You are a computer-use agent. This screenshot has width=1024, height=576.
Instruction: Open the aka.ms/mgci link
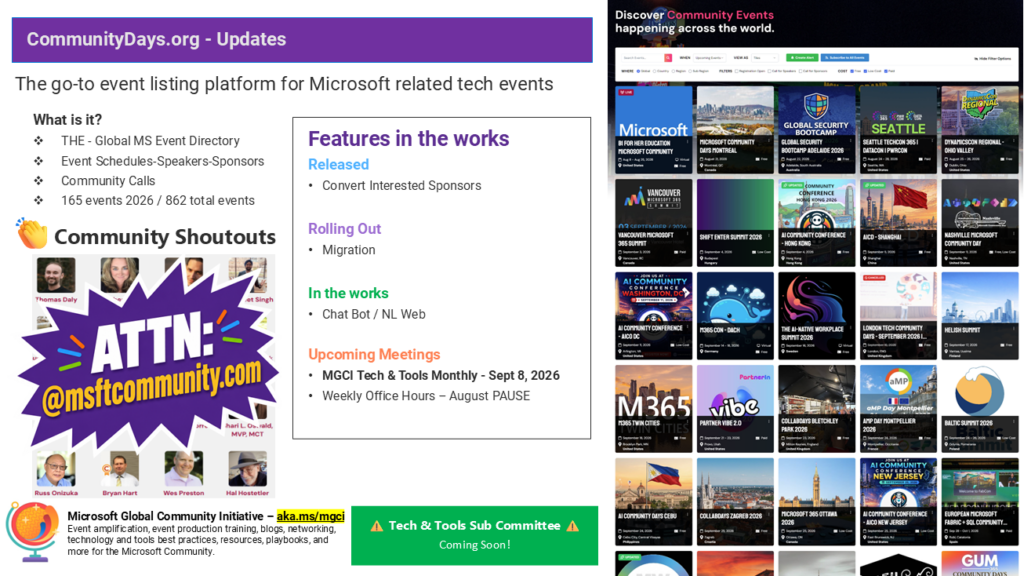(310, 517)
